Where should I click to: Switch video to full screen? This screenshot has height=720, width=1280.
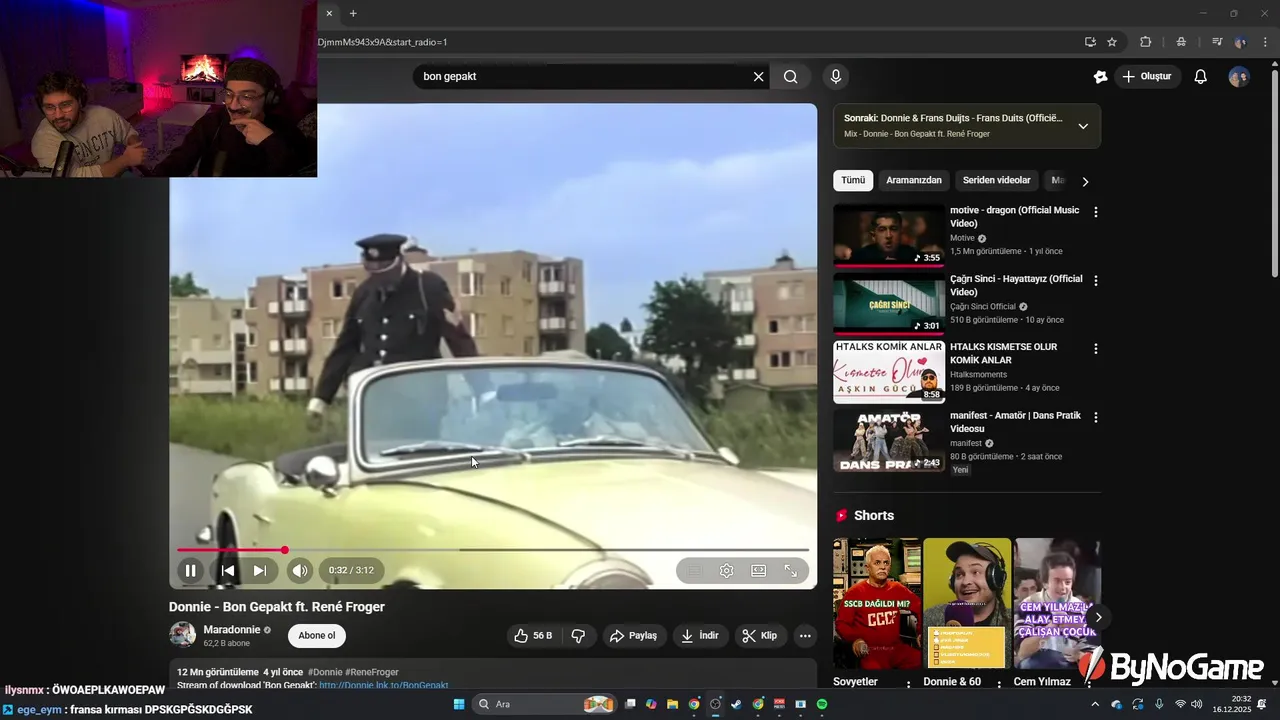[791, 570]
